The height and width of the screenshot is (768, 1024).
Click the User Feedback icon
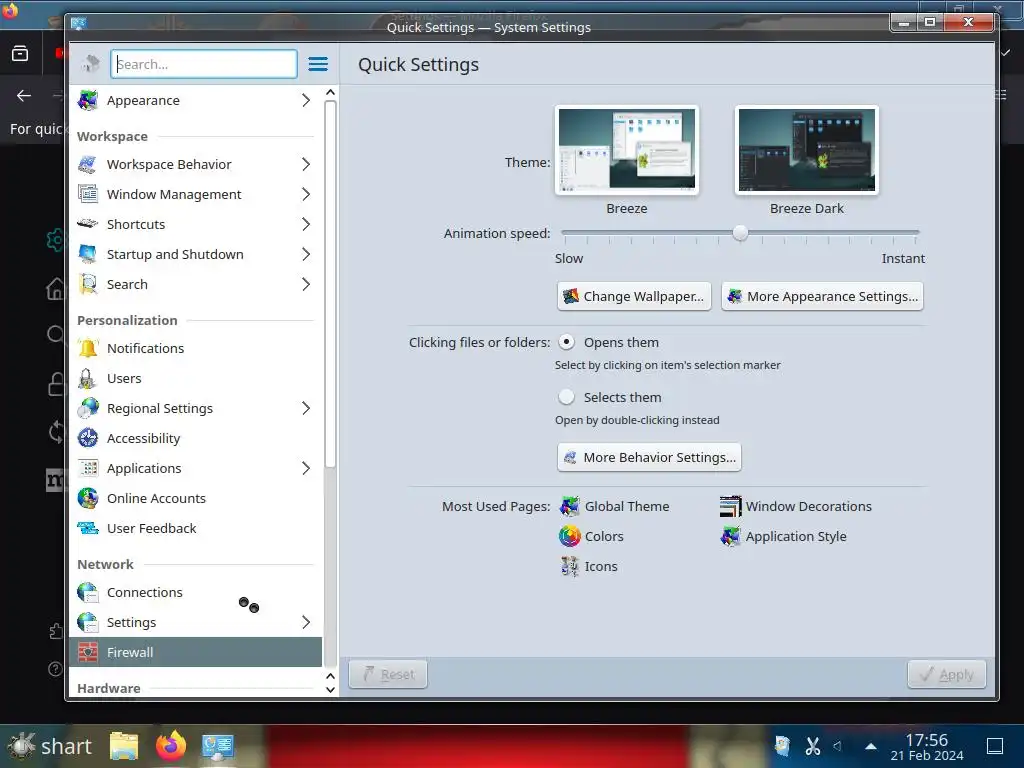[x=88, y=529]
